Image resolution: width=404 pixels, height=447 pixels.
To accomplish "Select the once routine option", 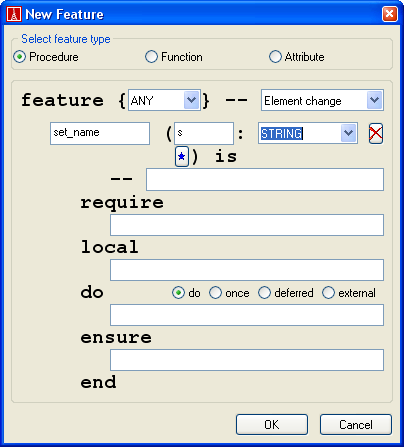I will coord(215,293).
